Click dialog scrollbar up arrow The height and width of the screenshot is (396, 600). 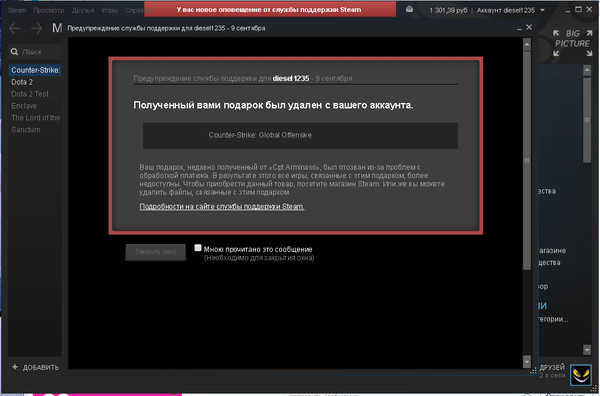click(x=527, y=44)
